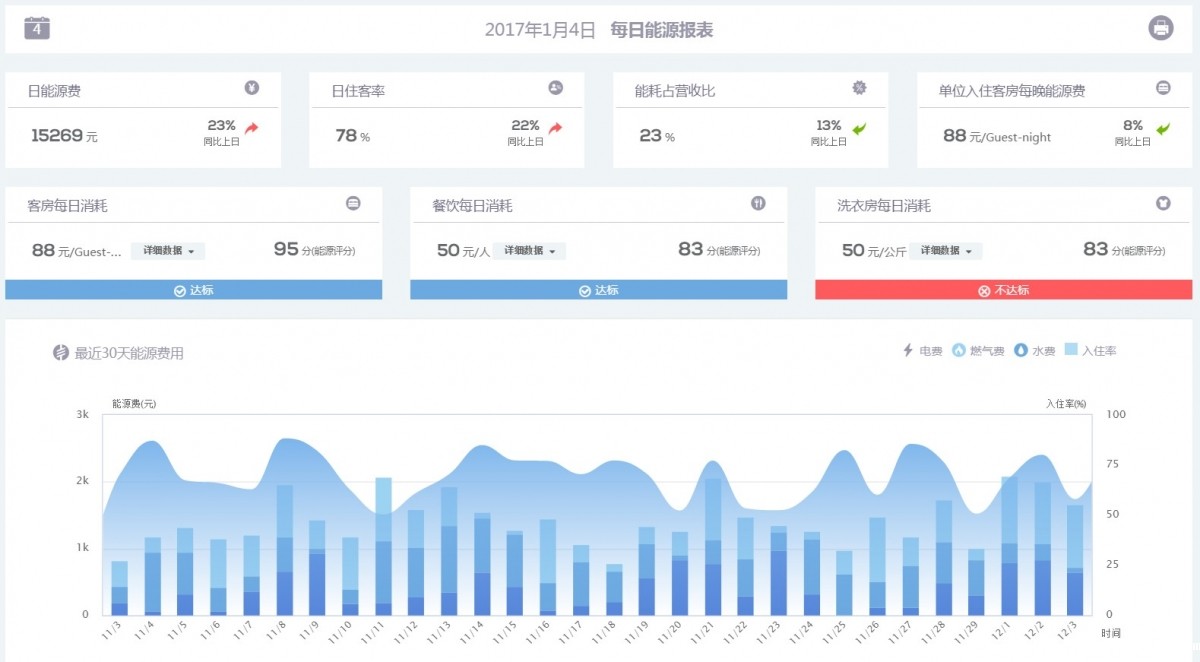Toggle the 电费 legend series
Viewport: 1200px width, 662px height.
click(x=922, y=351)
